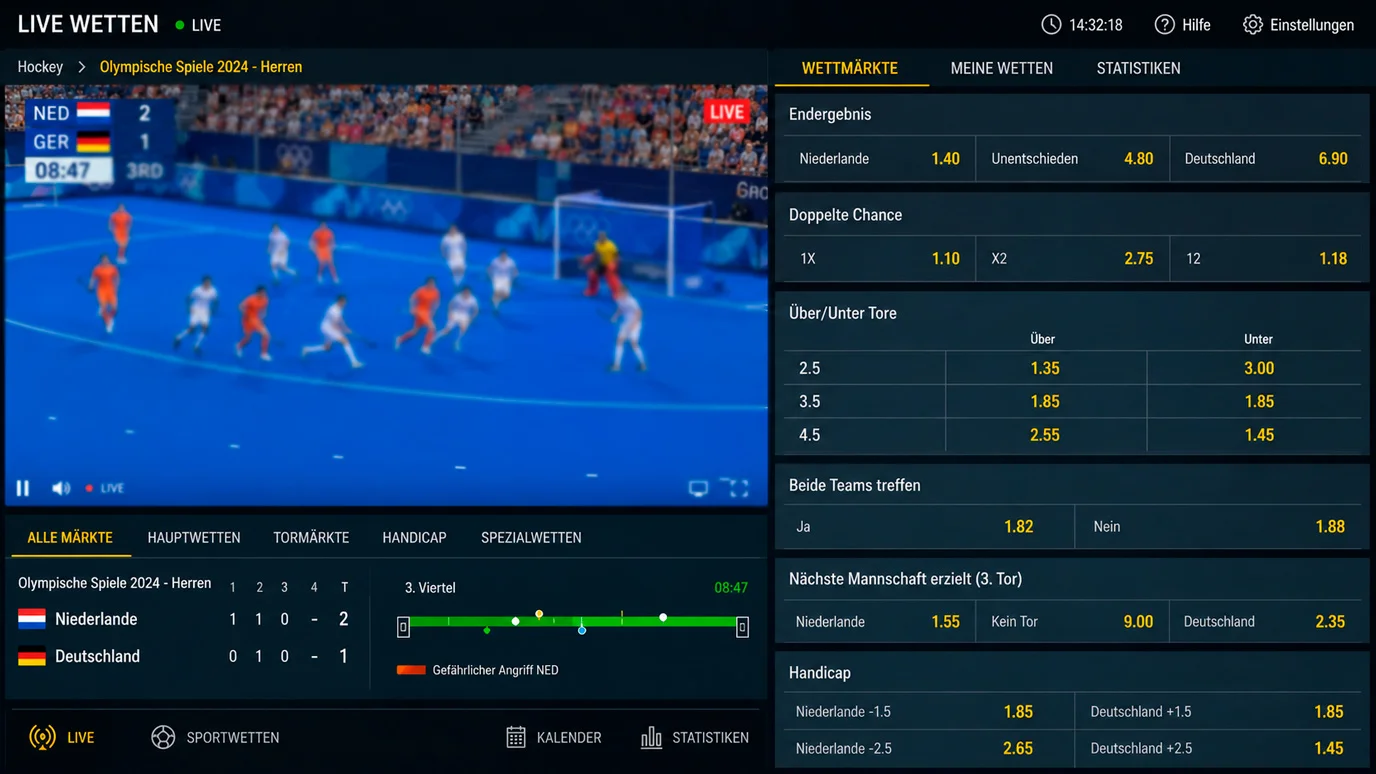Bet Niederlande scores next goal 1.55

pyautogui.click(x=879, y=621)
